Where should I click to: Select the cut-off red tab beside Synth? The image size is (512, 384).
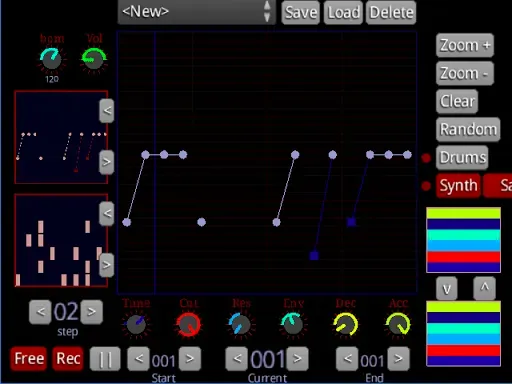498,185
